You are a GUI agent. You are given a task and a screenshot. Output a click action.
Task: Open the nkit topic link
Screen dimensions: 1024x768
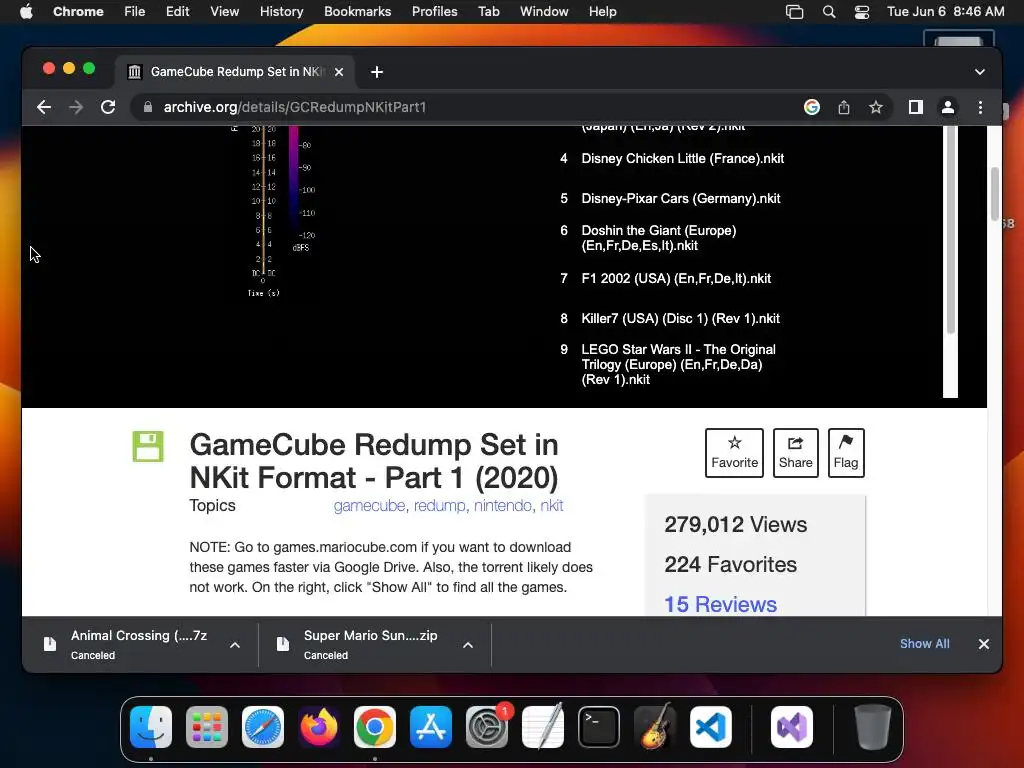pos(552,505)
